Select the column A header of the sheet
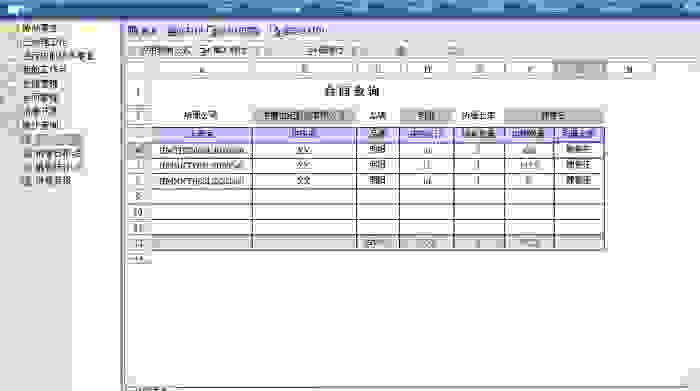Viewport: 700px width, 391px height. click(202, 69)
